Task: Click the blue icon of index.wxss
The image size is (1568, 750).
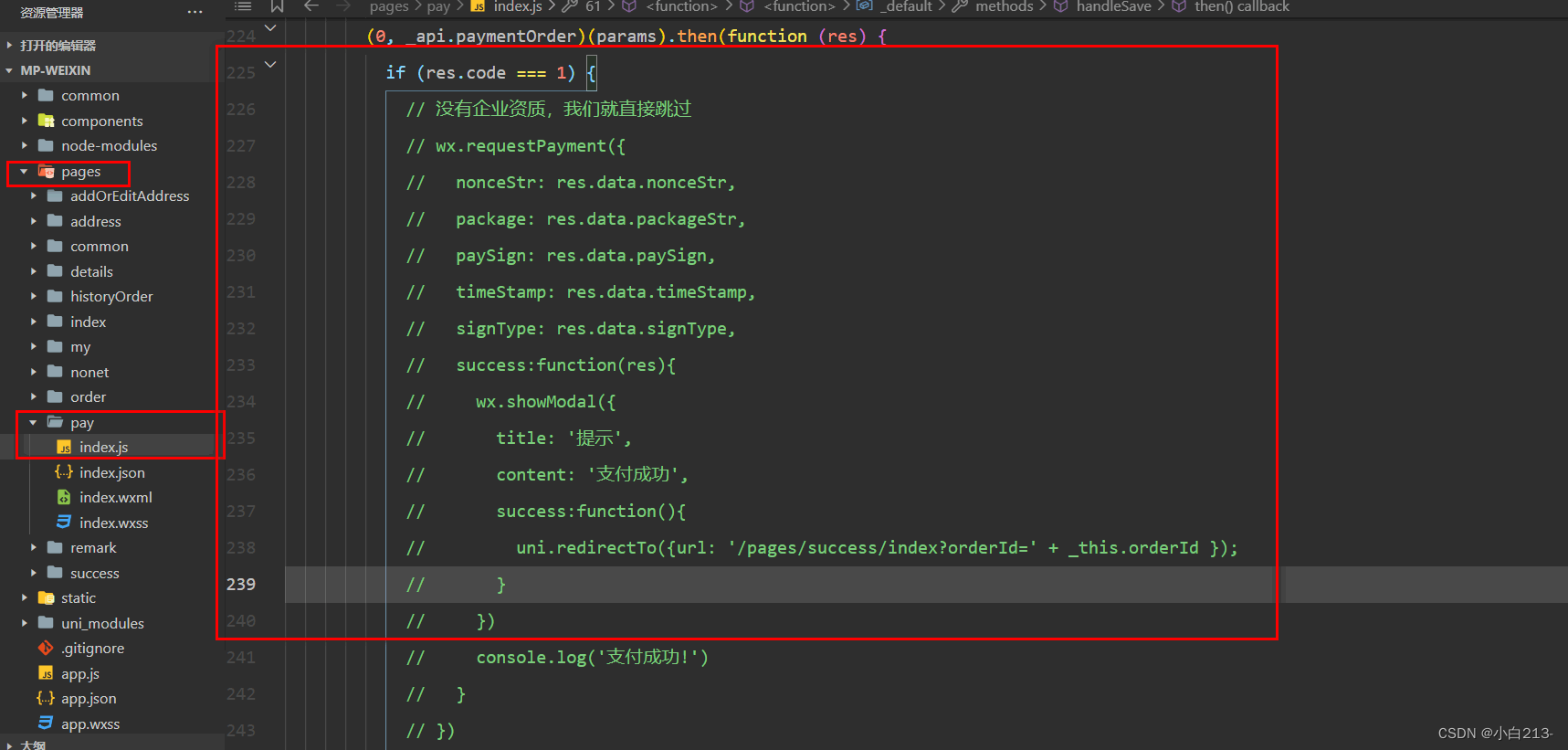Action: coord(64,523)
